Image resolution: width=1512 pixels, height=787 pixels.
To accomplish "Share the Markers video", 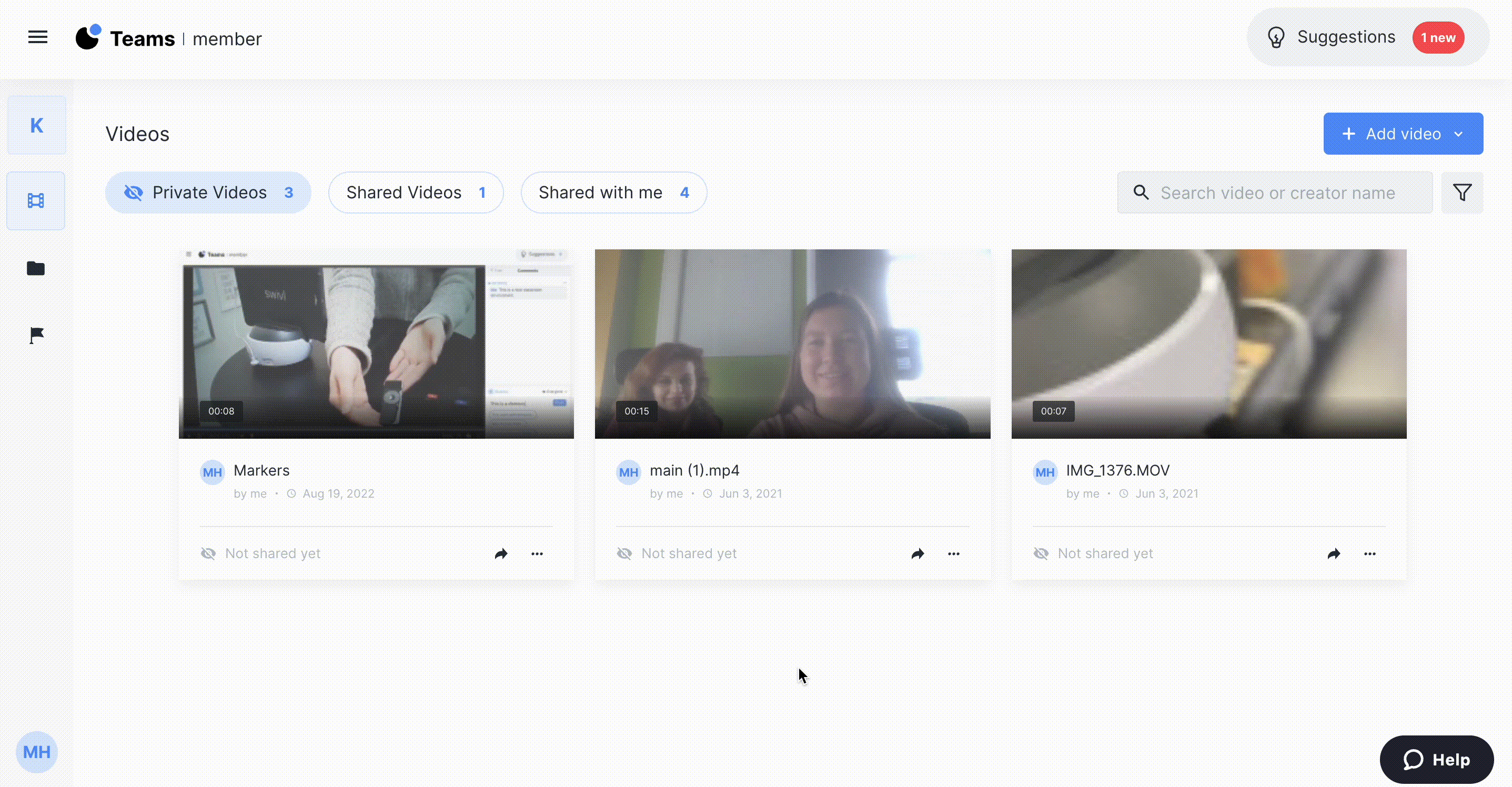I will point(501,553).
